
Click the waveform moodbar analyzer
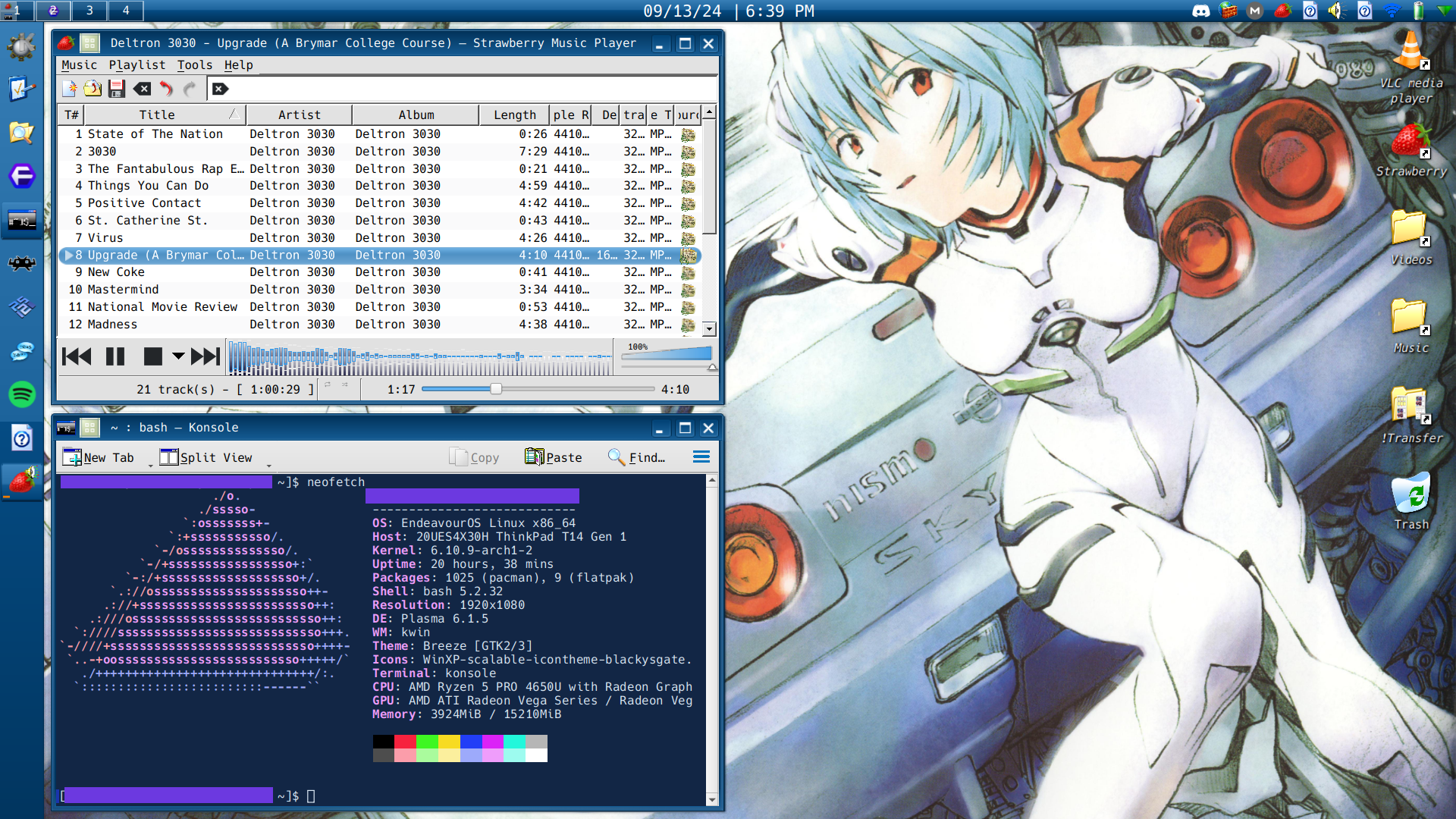point(420,357)
